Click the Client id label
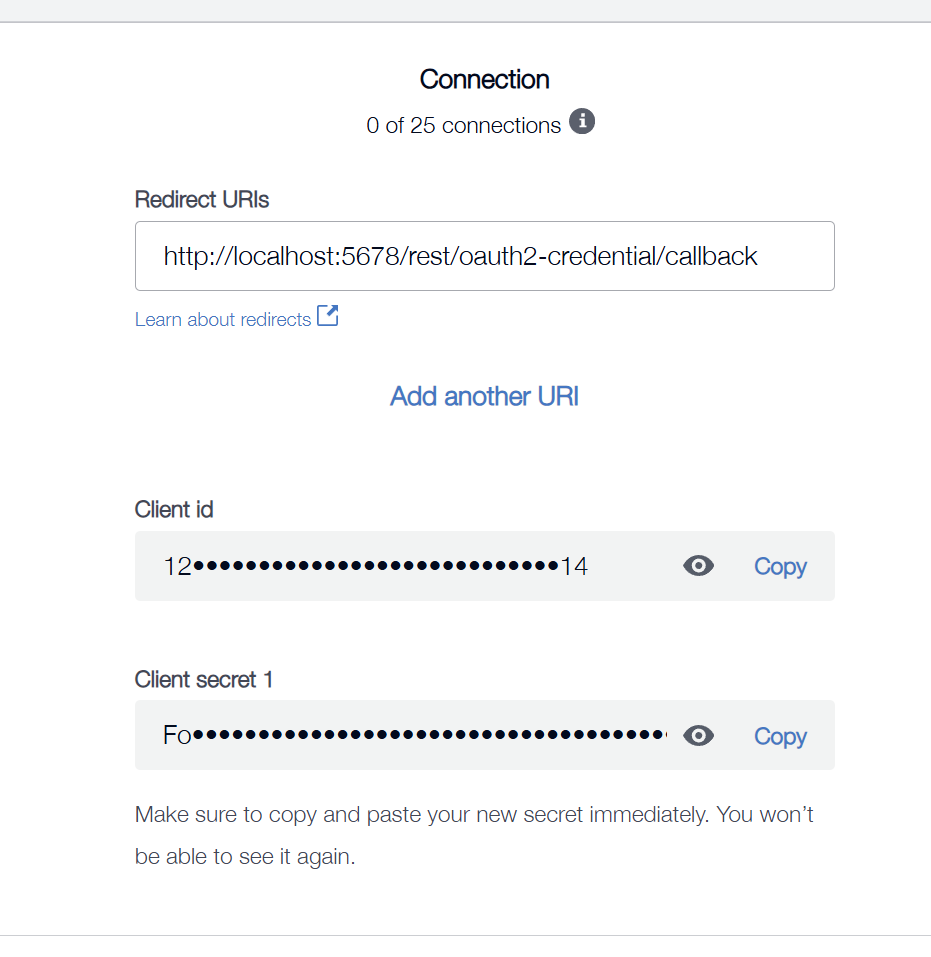Viewport: 931px width, 957px height. [174, 509]
